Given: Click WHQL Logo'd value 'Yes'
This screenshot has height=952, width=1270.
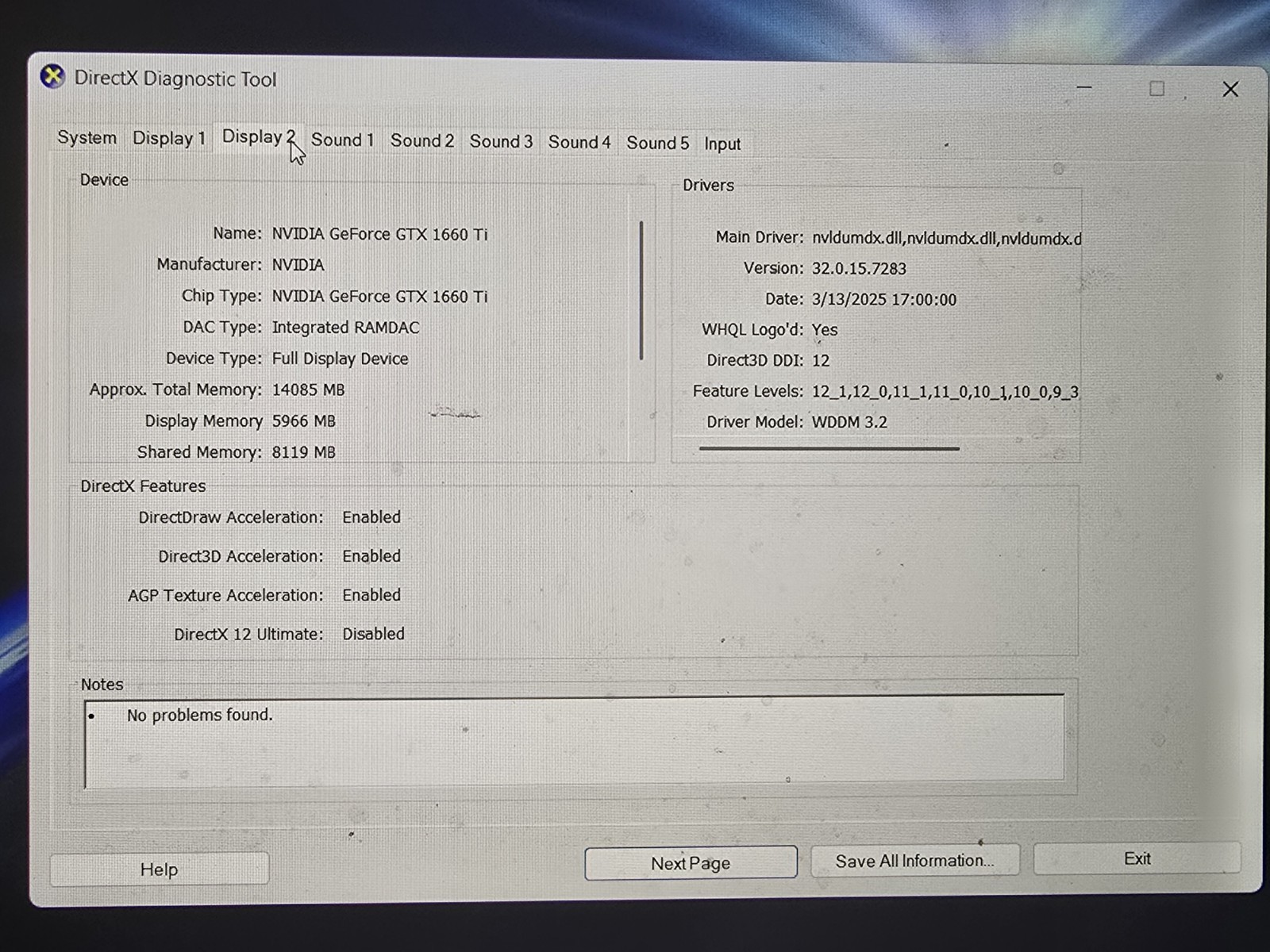Looking at the screenshot, I should pos(824,330).
